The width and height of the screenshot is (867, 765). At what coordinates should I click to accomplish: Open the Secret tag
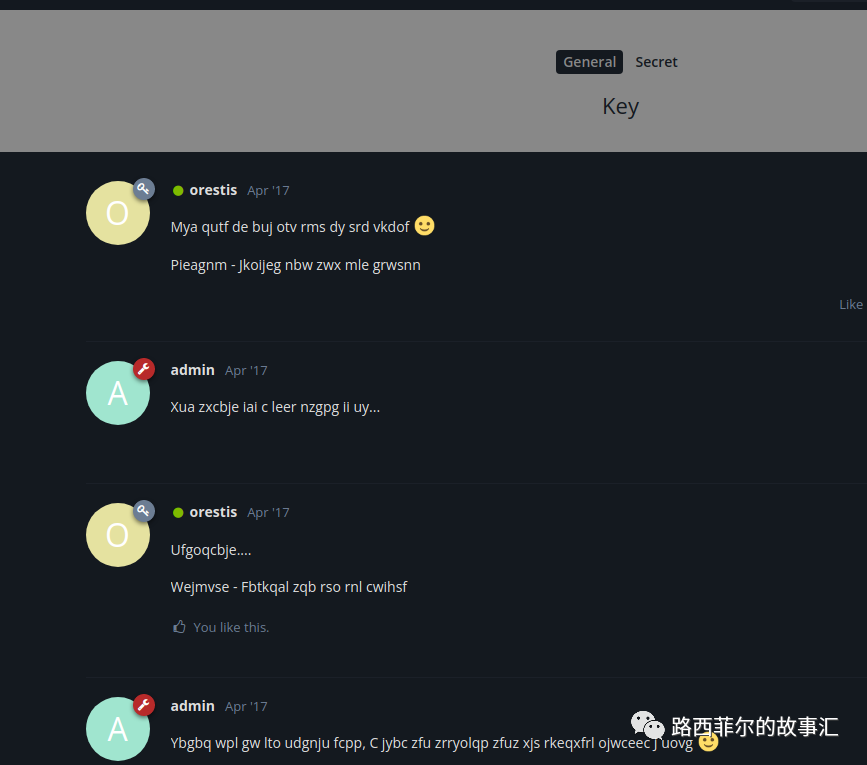[x=656, y=62]
